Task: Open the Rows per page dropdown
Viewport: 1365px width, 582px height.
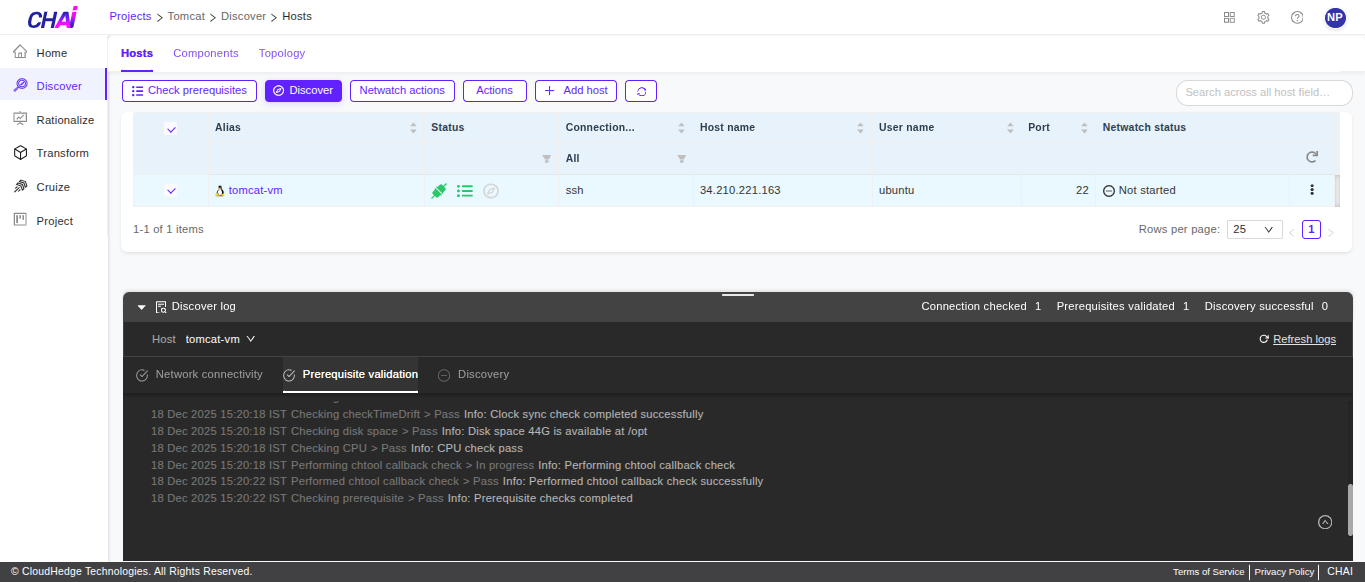Action: click(1255, 229)
